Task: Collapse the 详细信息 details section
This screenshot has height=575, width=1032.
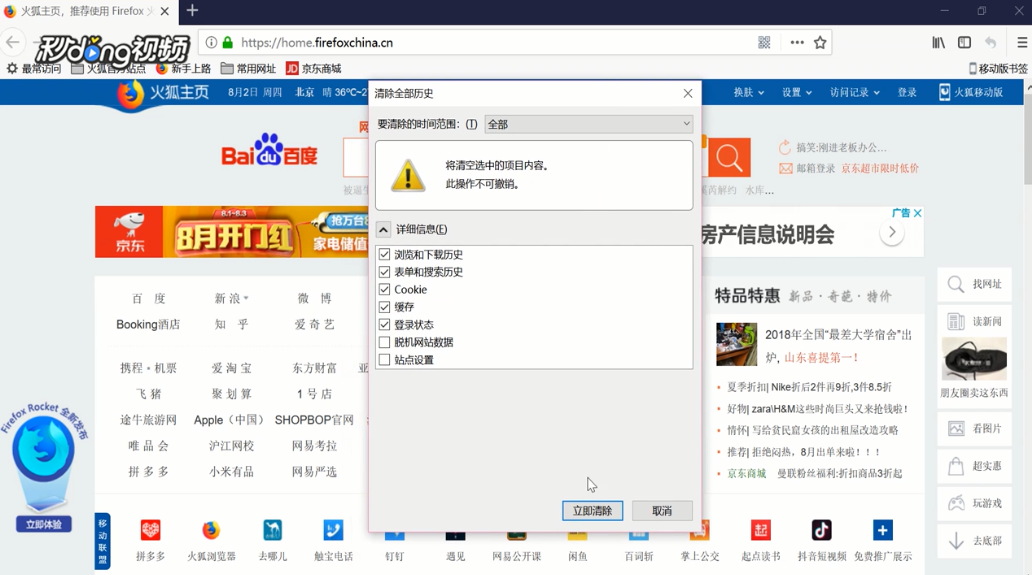Action: point(383,230)
